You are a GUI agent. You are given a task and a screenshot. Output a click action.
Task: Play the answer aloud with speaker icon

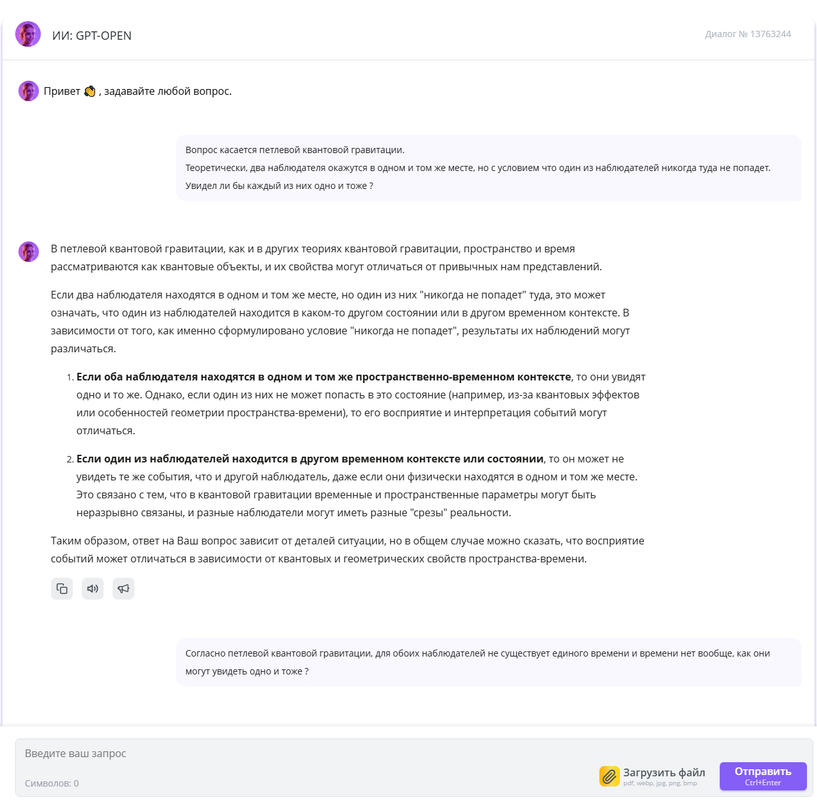coord(92,588)
